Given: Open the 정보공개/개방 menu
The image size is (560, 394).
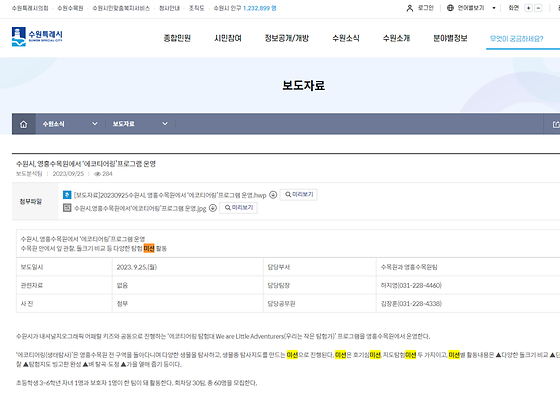Looking at the screenshot, I should pyautogui.click(x=286, y=38).
